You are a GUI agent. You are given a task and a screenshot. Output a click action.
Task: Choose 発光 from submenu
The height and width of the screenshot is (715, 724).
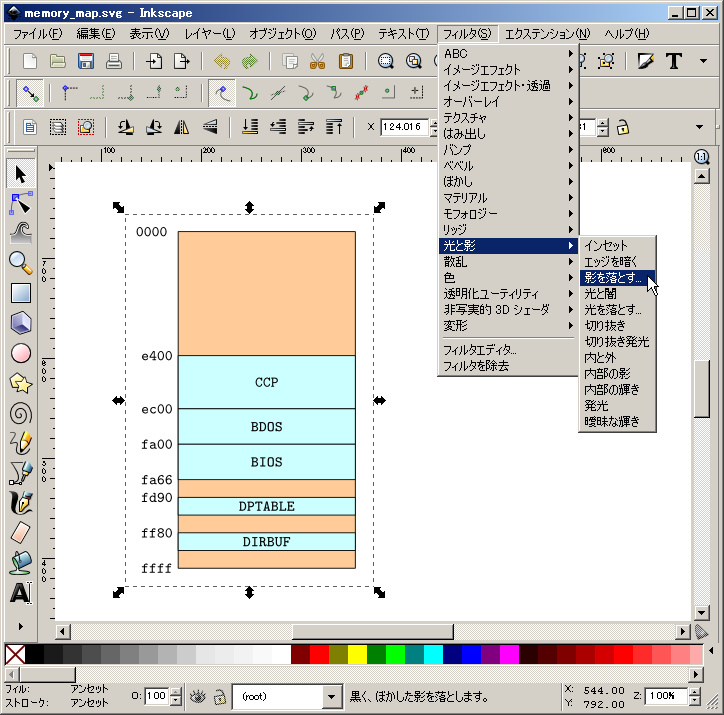(x=617, y=405)
